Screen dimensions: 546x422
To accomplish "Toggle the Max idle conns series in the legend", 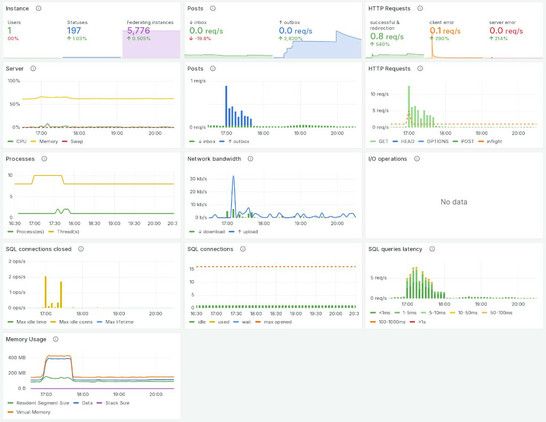I will point(76,322).
